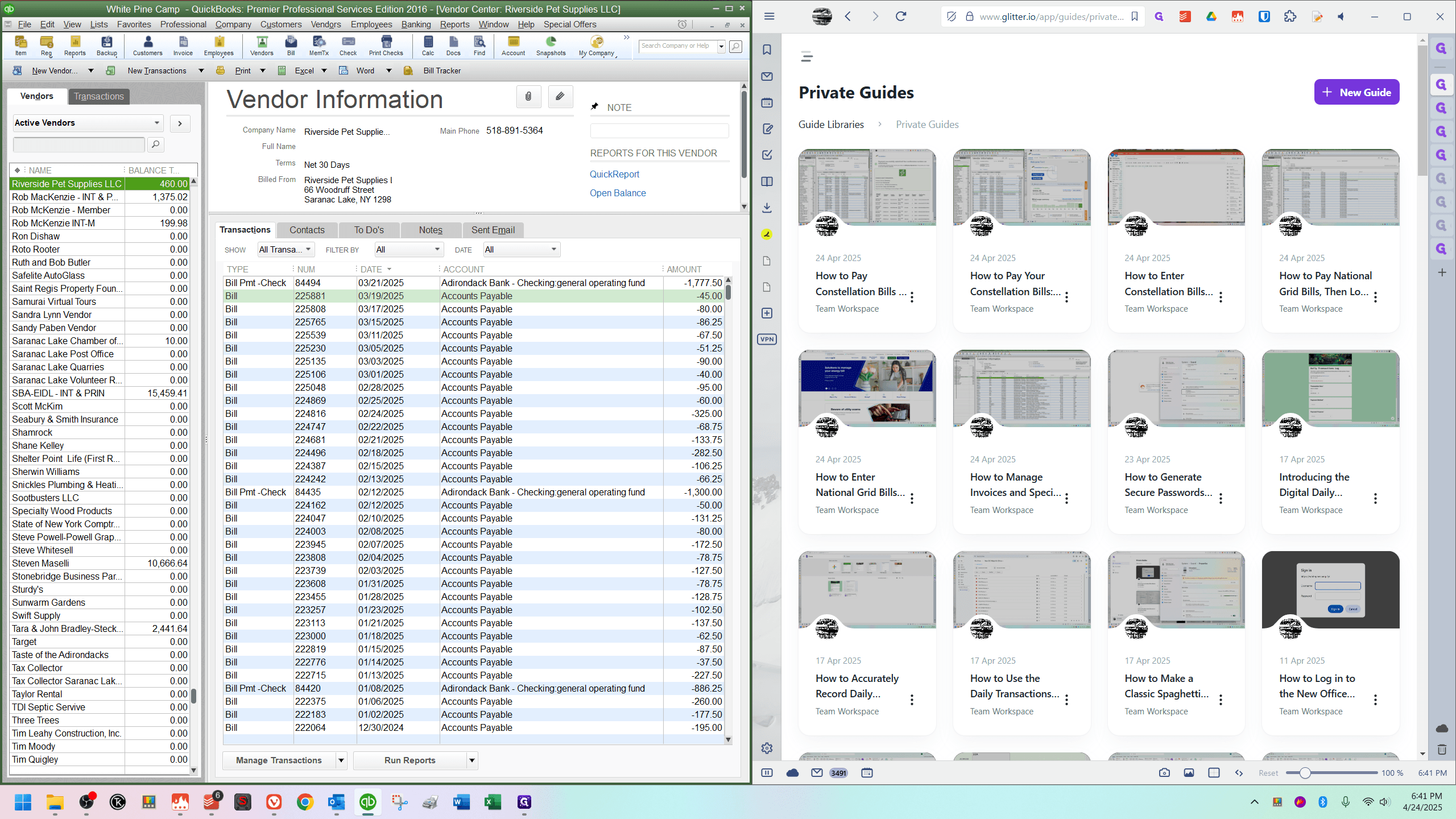The height and width of the screenshot is (819, 1456).
Task: Expand the New Transactions dropdown arrow
Action: 201,71
